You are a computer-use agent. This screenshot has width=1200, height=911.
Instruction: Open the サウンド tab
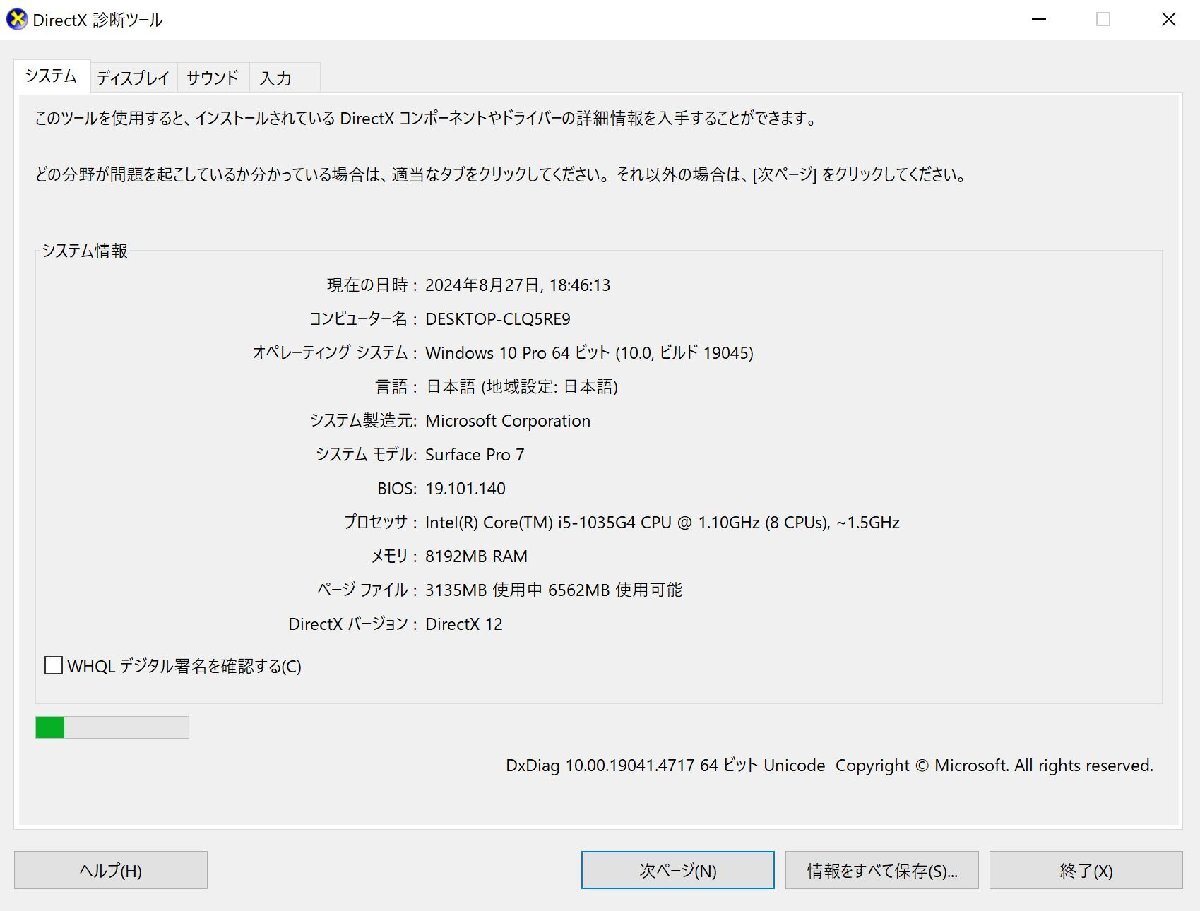[212, 77]
